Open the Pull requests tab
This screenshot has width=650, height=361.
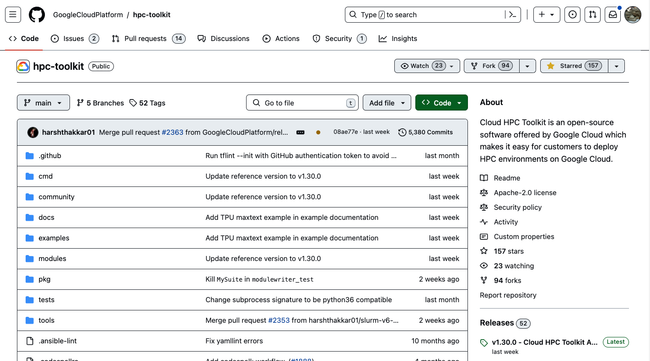(148, 39)
